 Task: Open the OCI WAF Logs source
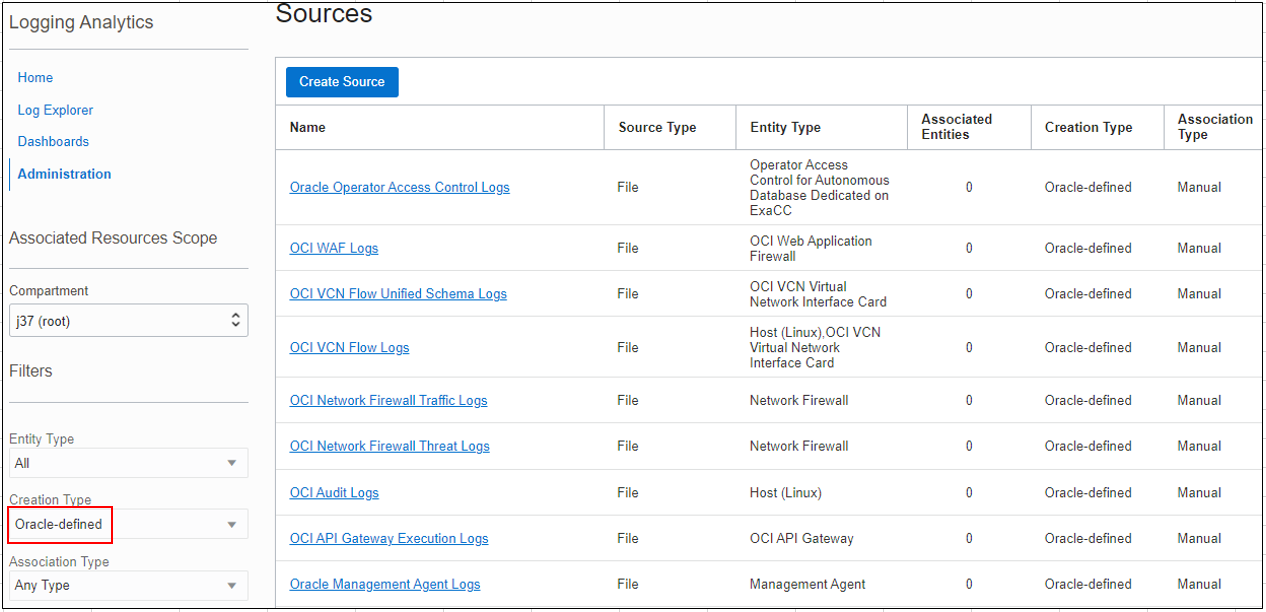tap(334, 248)
